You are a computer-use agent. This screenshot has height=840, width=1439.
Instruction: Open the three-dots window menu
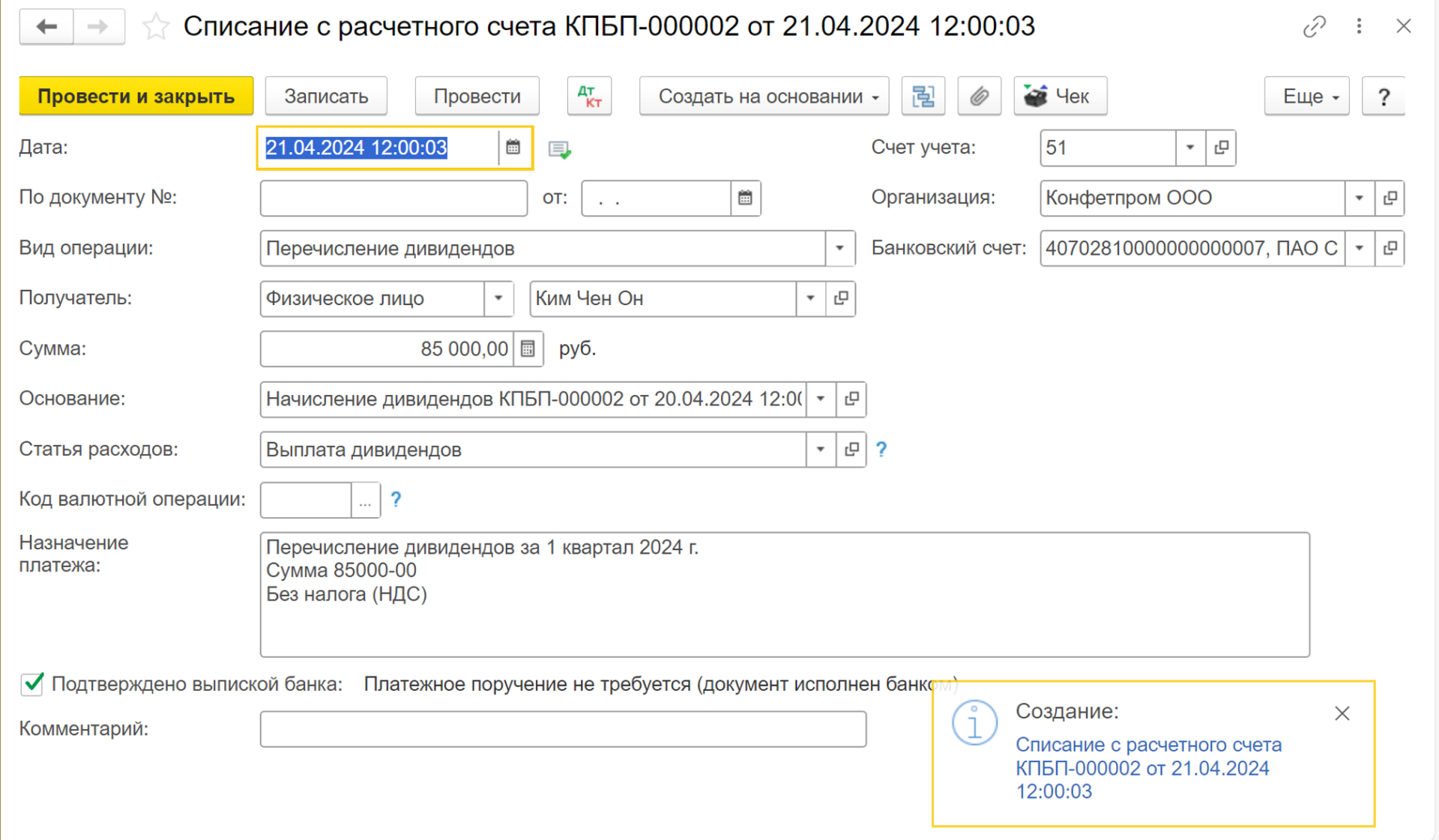coord(1359,27)
